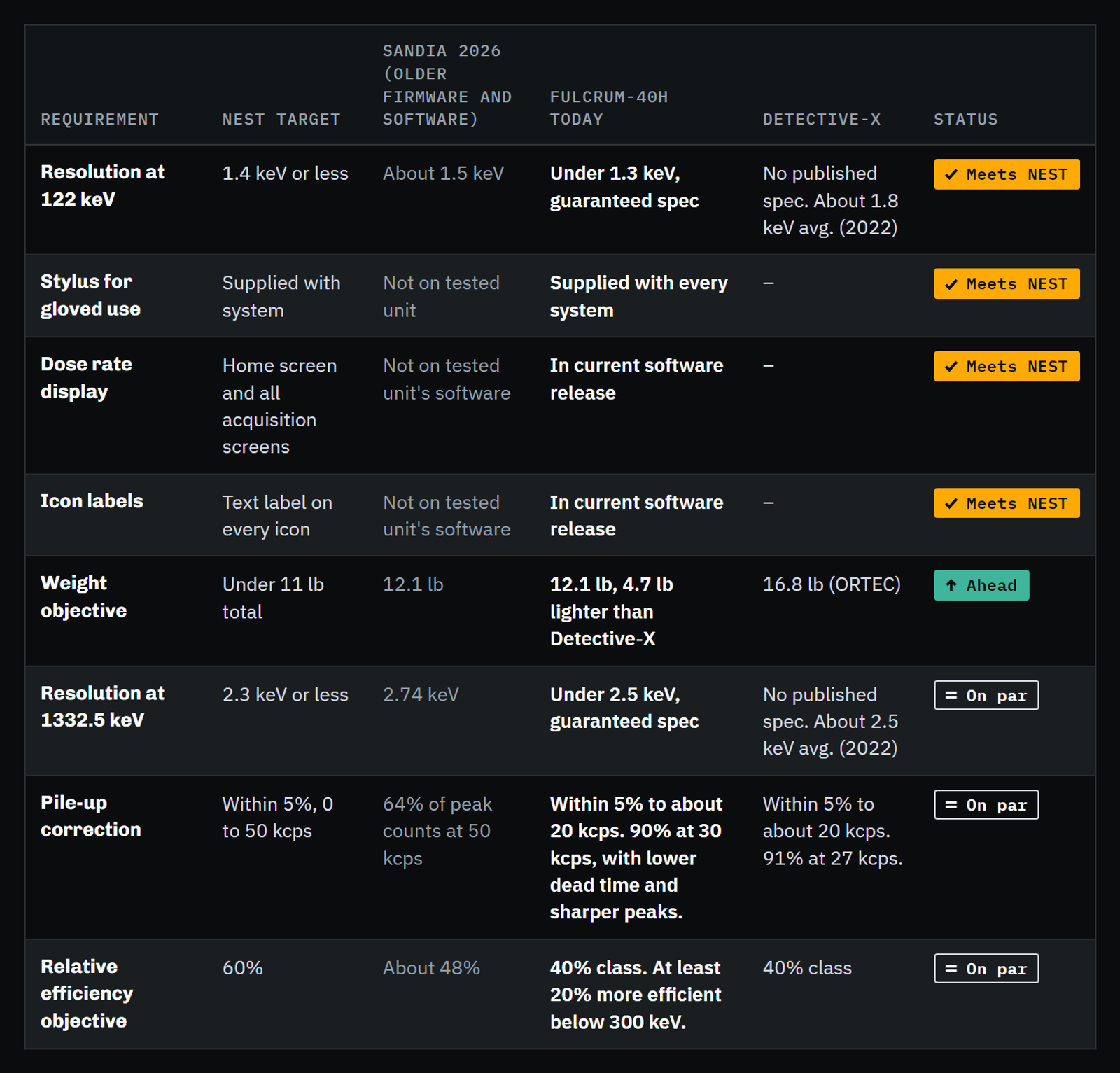Click the 'Text label on every icon' cell

[x=277, y=516]
